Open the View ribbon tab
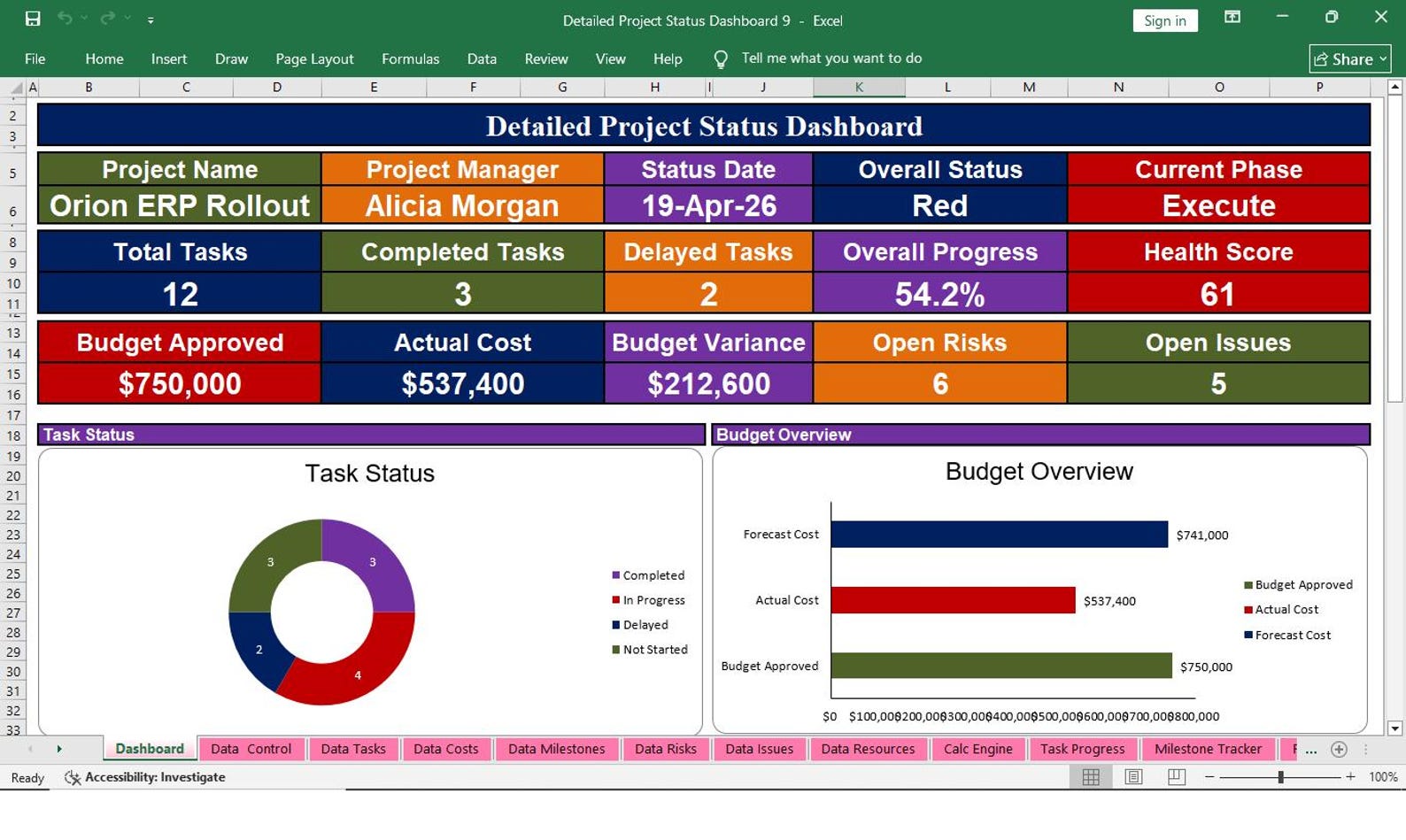The height and width of the screenshot is (840, 1406). [610, 58]
